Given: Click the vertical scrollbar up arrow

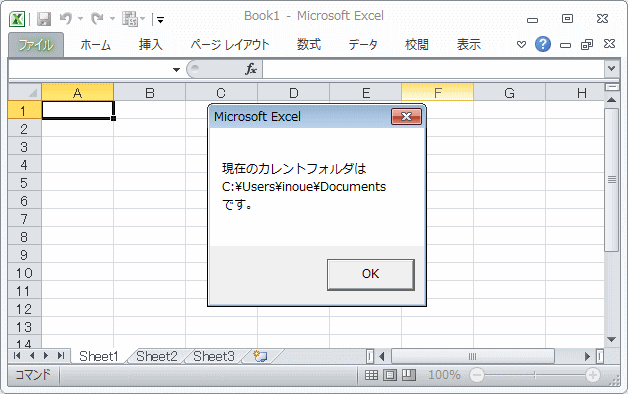Looking at the screenshot, I should (x=612, y=100).
